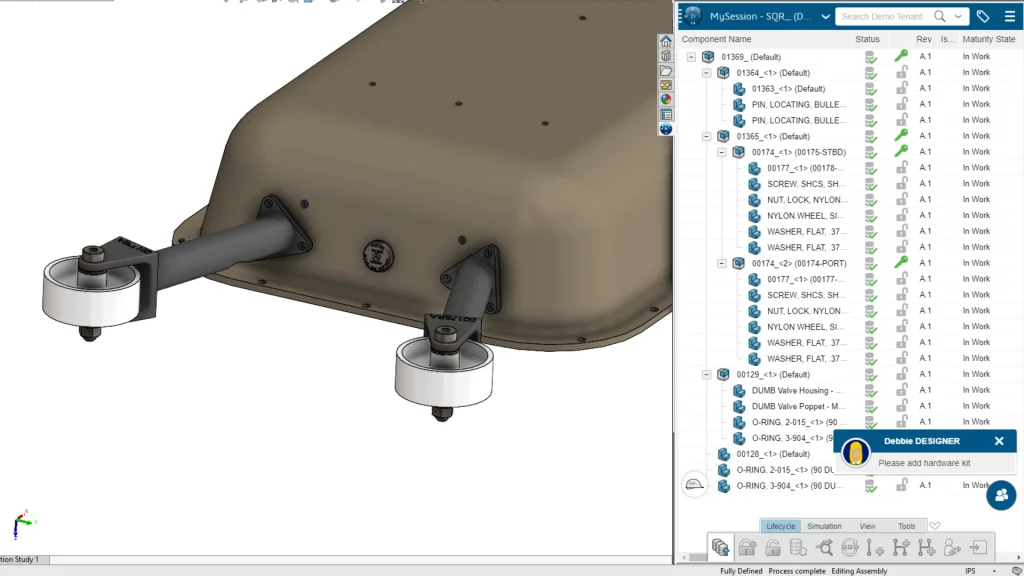
Task: Open the hamburger menu in MySession header
Action: point(1010,16)
